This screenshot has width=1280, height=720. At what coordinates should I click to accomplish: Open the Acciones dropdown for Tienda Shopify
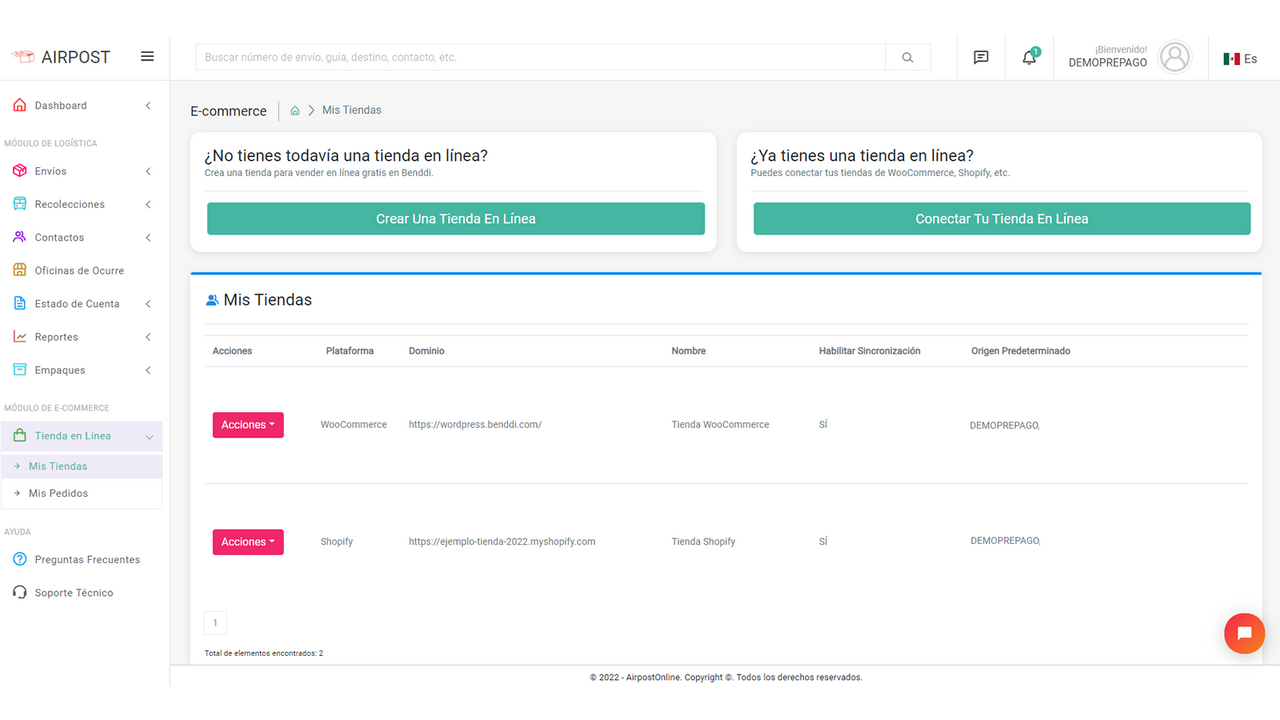(x=248, y=541)
